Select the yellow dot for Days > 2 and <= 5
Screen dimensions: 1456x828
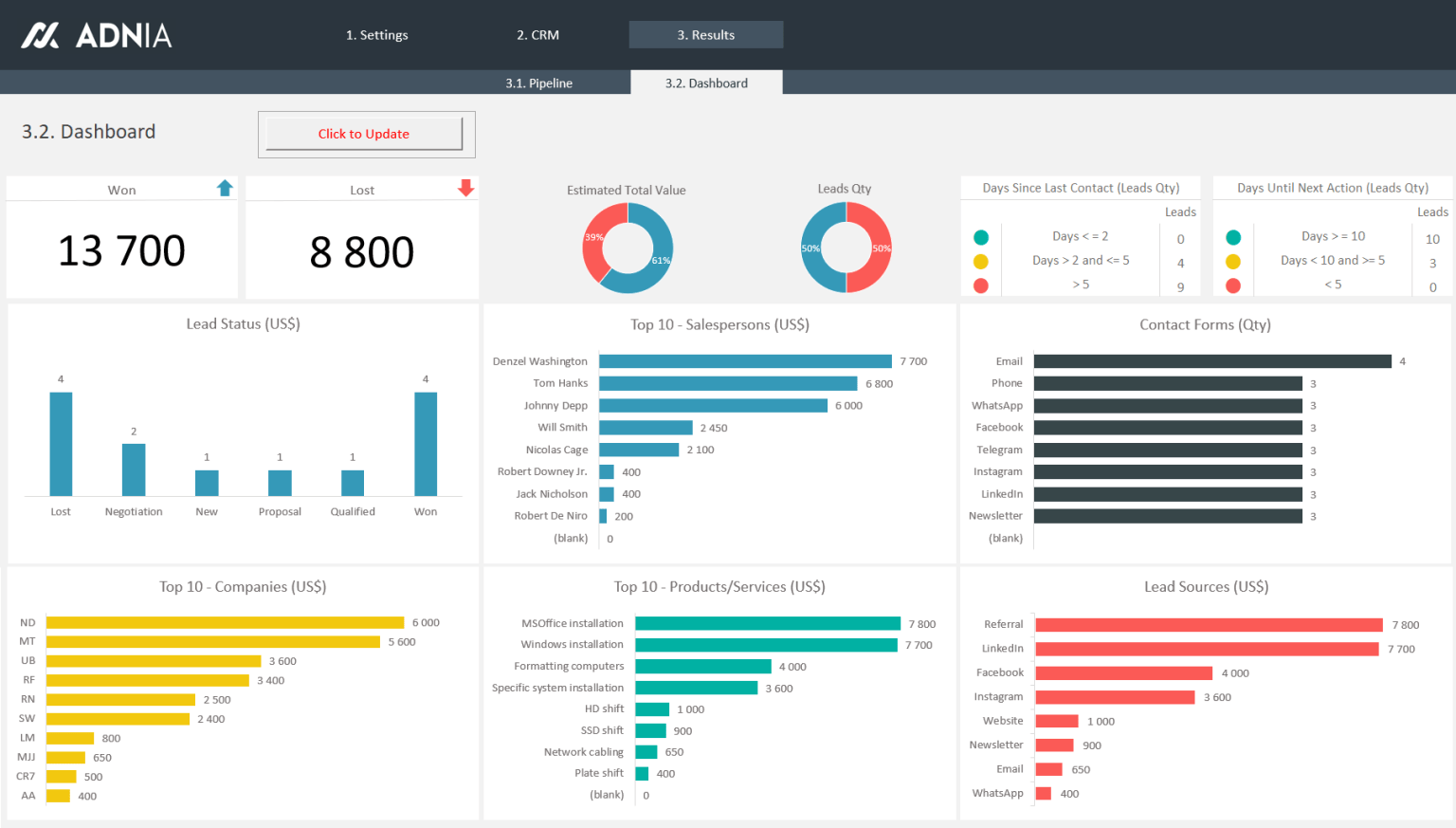tap(981, 262)
